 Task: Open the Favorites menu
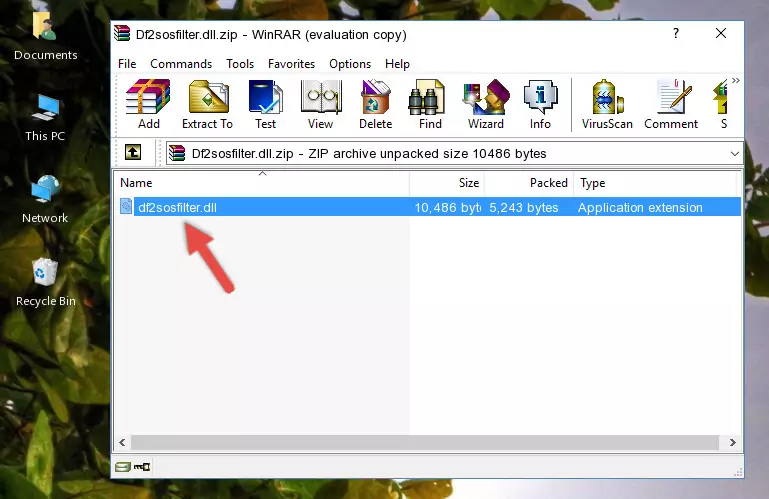coord(291,64)
